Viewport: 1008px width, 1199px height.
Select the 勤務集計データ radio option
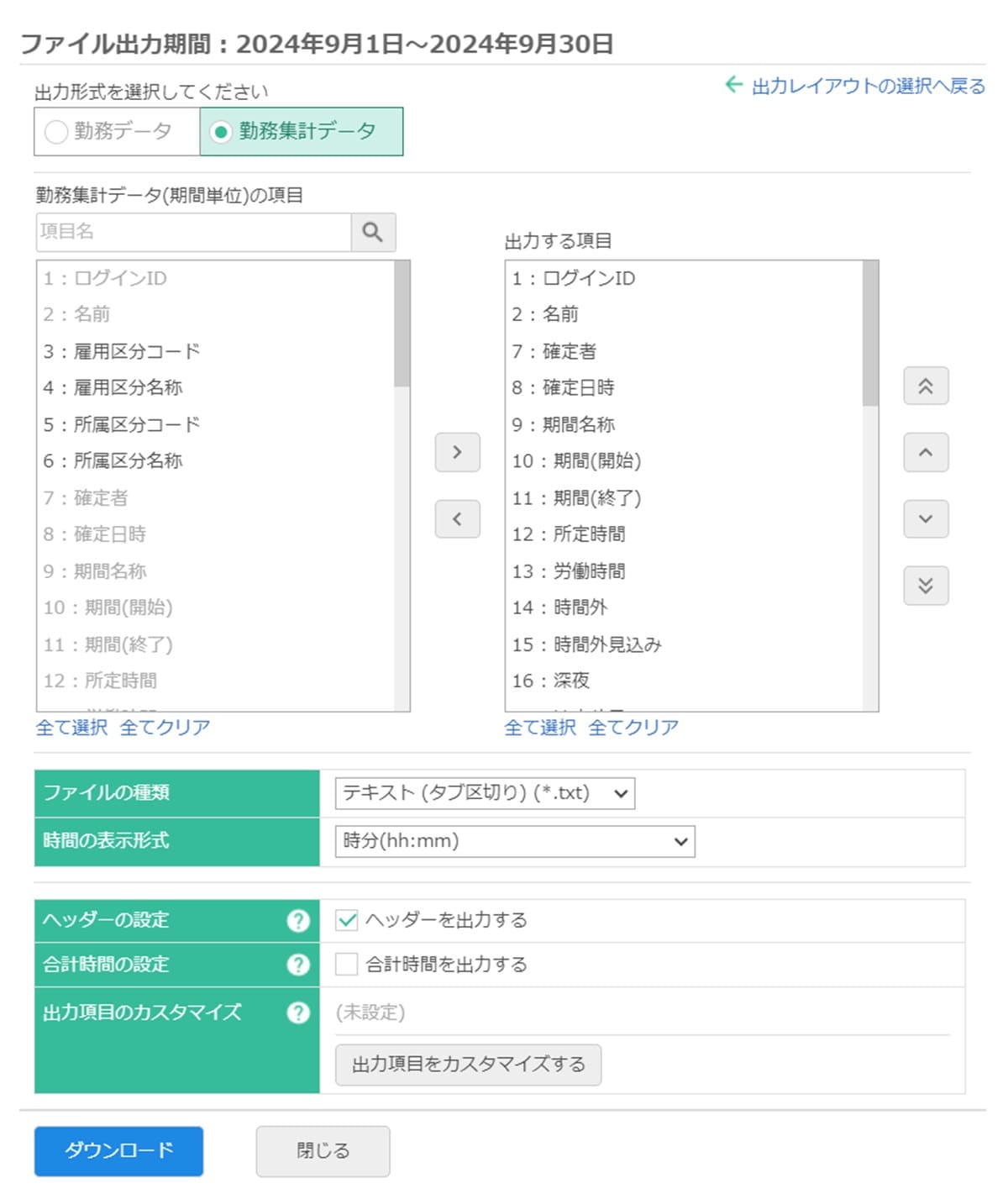point(221,132)
